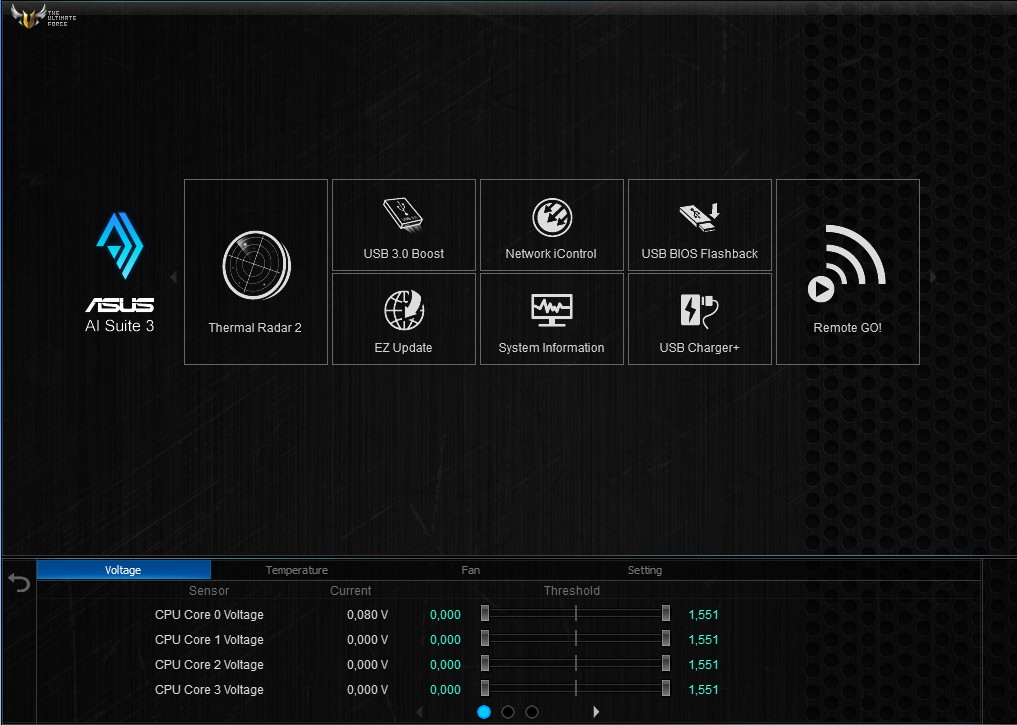Click the 0,080 V current reading
Screen dimensions: 1017x725
(368, 615)
